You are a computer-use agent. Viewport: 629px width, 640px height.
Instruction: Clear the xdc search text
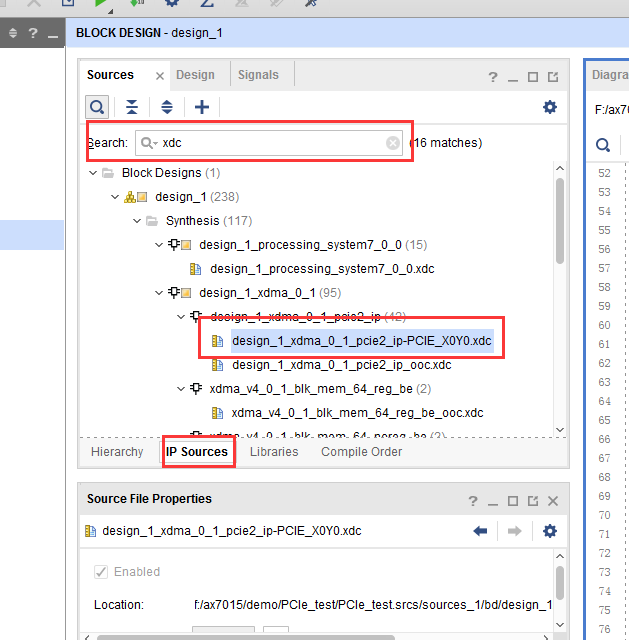click(393, 143)
